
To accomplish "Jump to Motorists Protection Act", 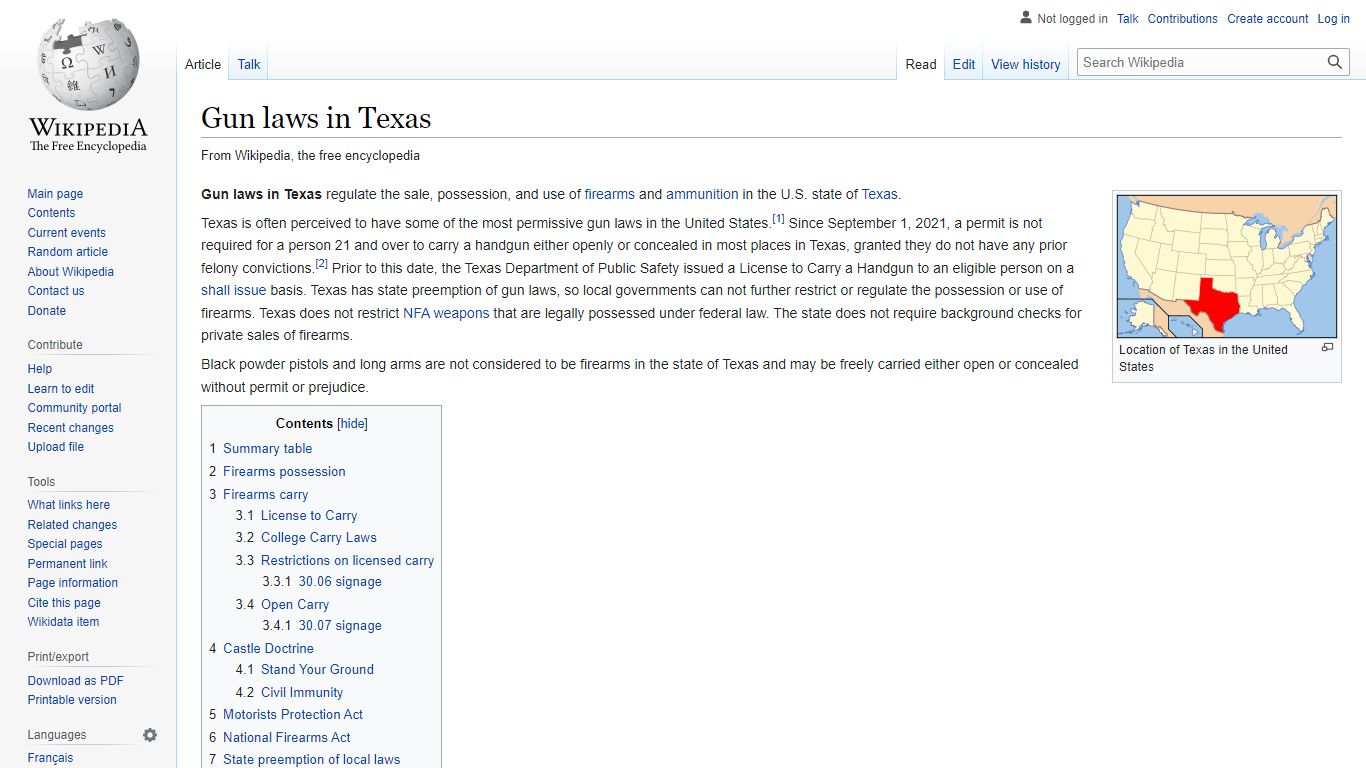I will pos(293,715).
